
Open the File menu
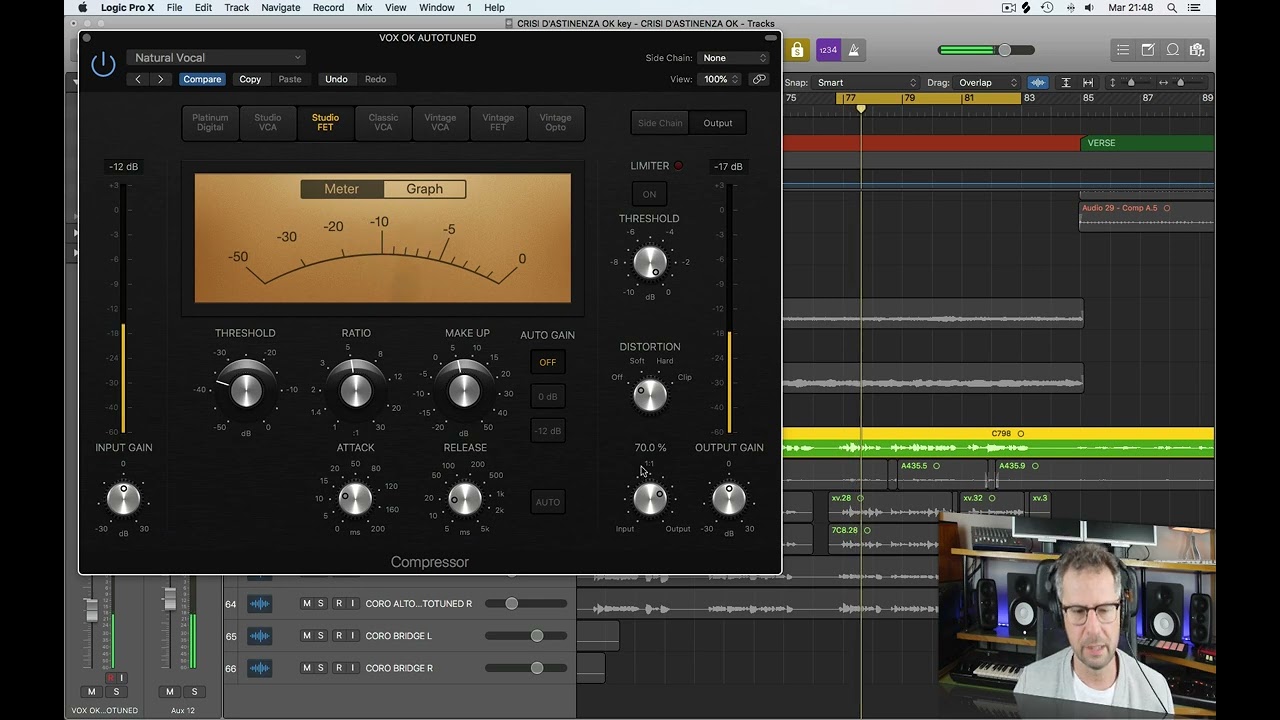(x=174, y=8)
